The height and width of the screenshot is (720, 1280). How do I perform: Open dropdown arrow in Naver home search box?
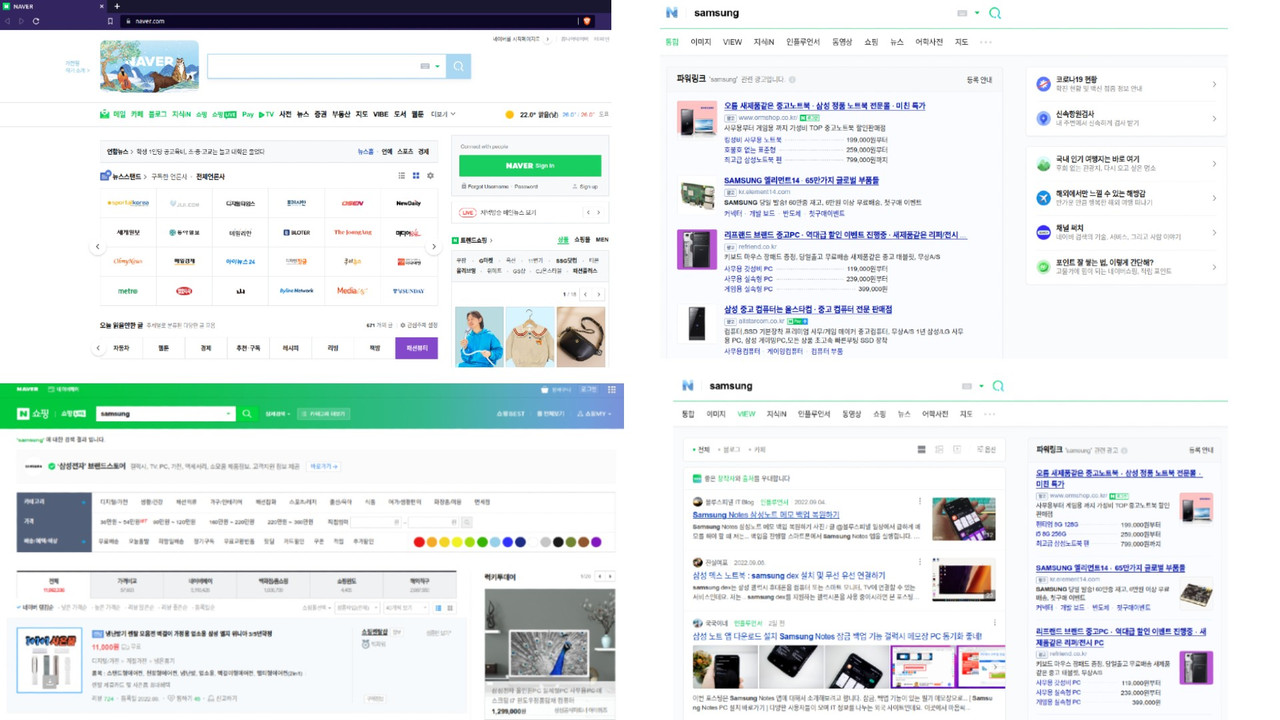(437, 66)
